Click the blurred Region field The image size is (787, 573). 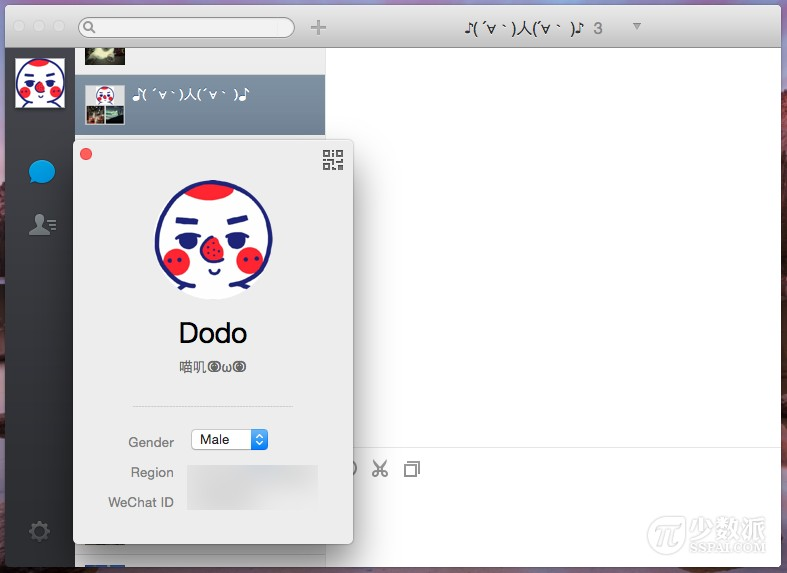252,473
